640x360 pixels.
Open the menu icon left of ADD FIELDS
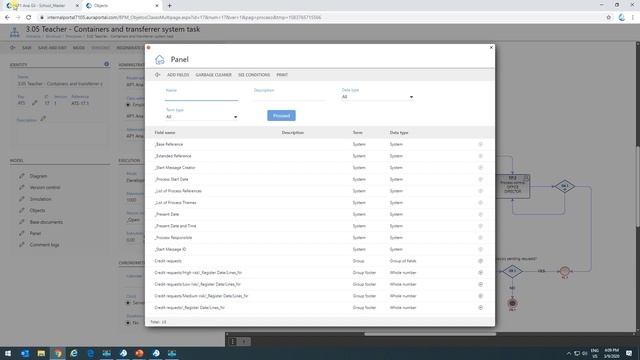tap(157, 75)
